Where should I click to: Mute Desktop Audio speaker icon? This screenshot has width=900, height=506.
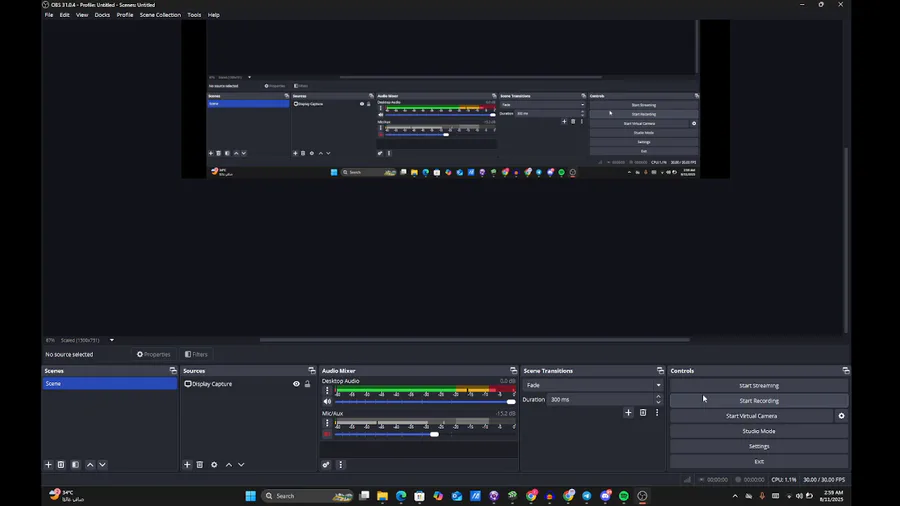[x=327, y=402]
